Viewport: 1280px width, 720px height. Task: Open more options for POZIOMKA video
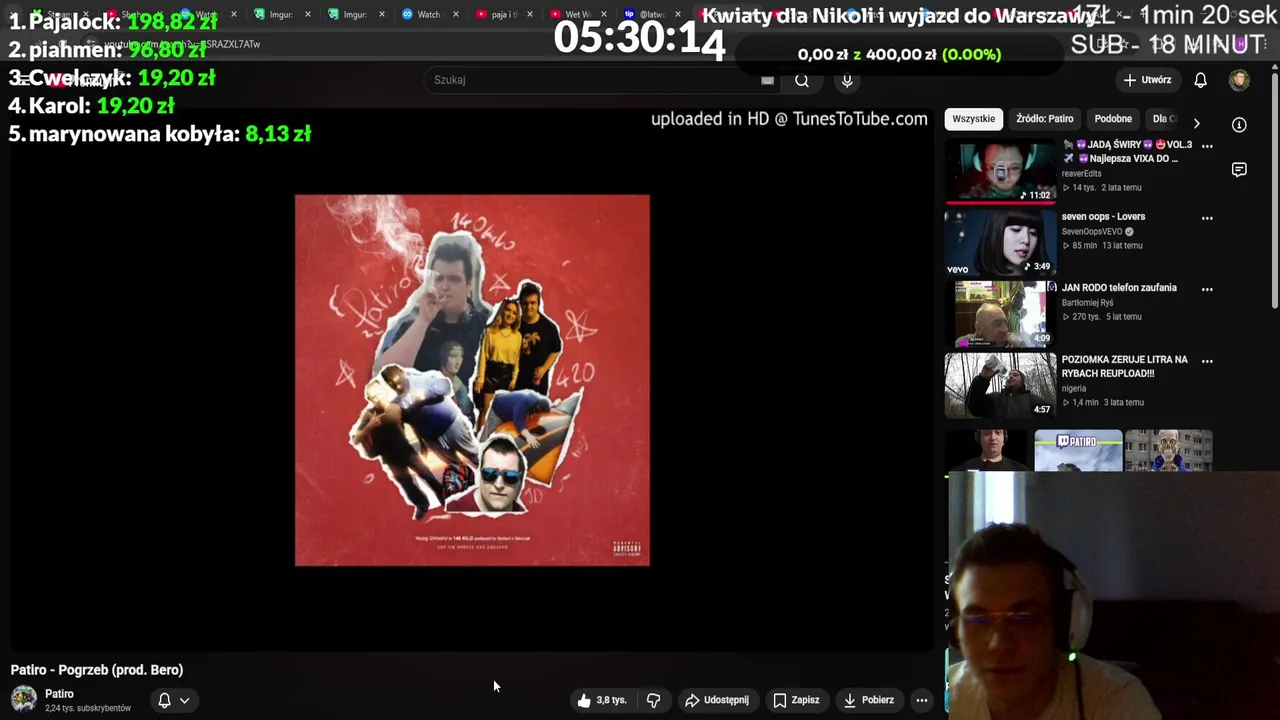click(1207, 361)
